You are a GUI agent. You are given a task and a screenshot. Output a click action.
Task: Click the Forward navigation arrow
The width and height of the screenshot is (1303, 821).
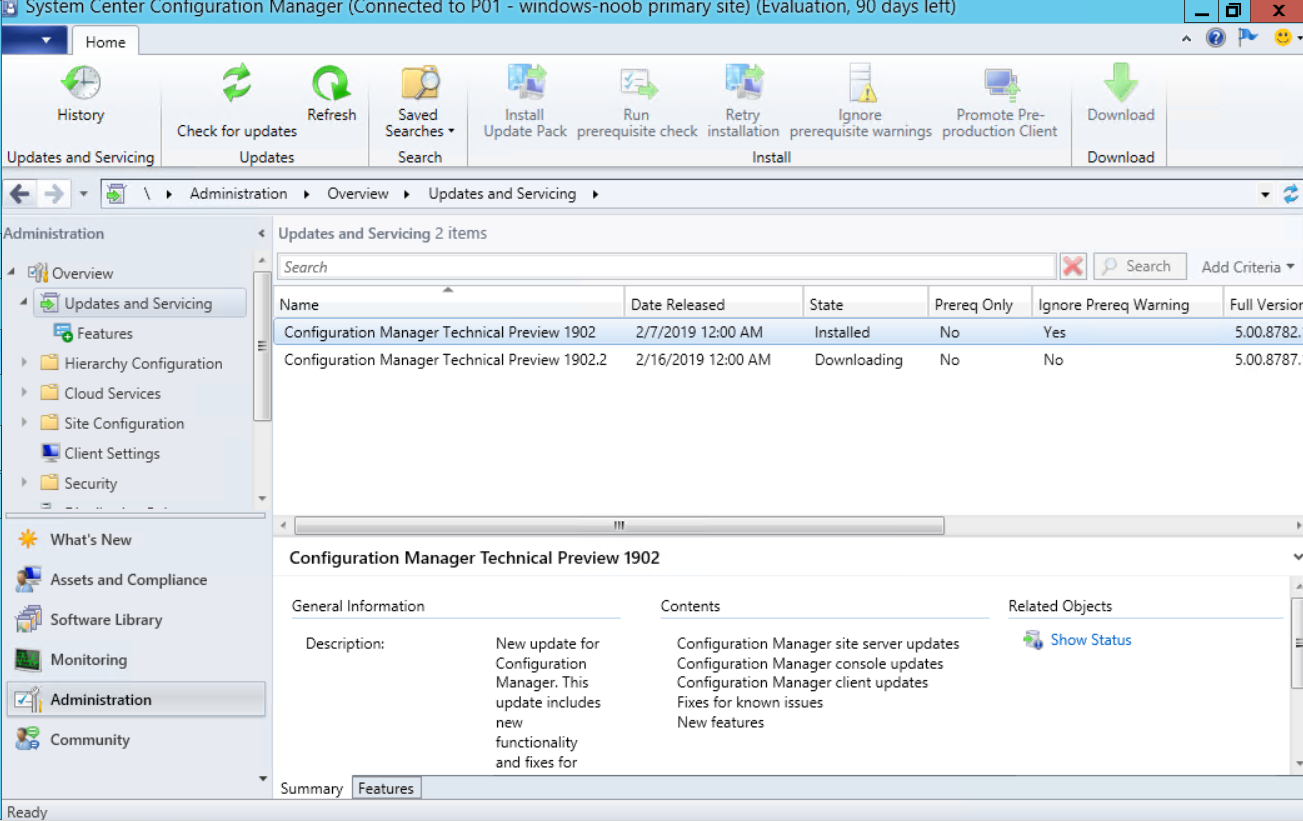(x=54, y=194)
